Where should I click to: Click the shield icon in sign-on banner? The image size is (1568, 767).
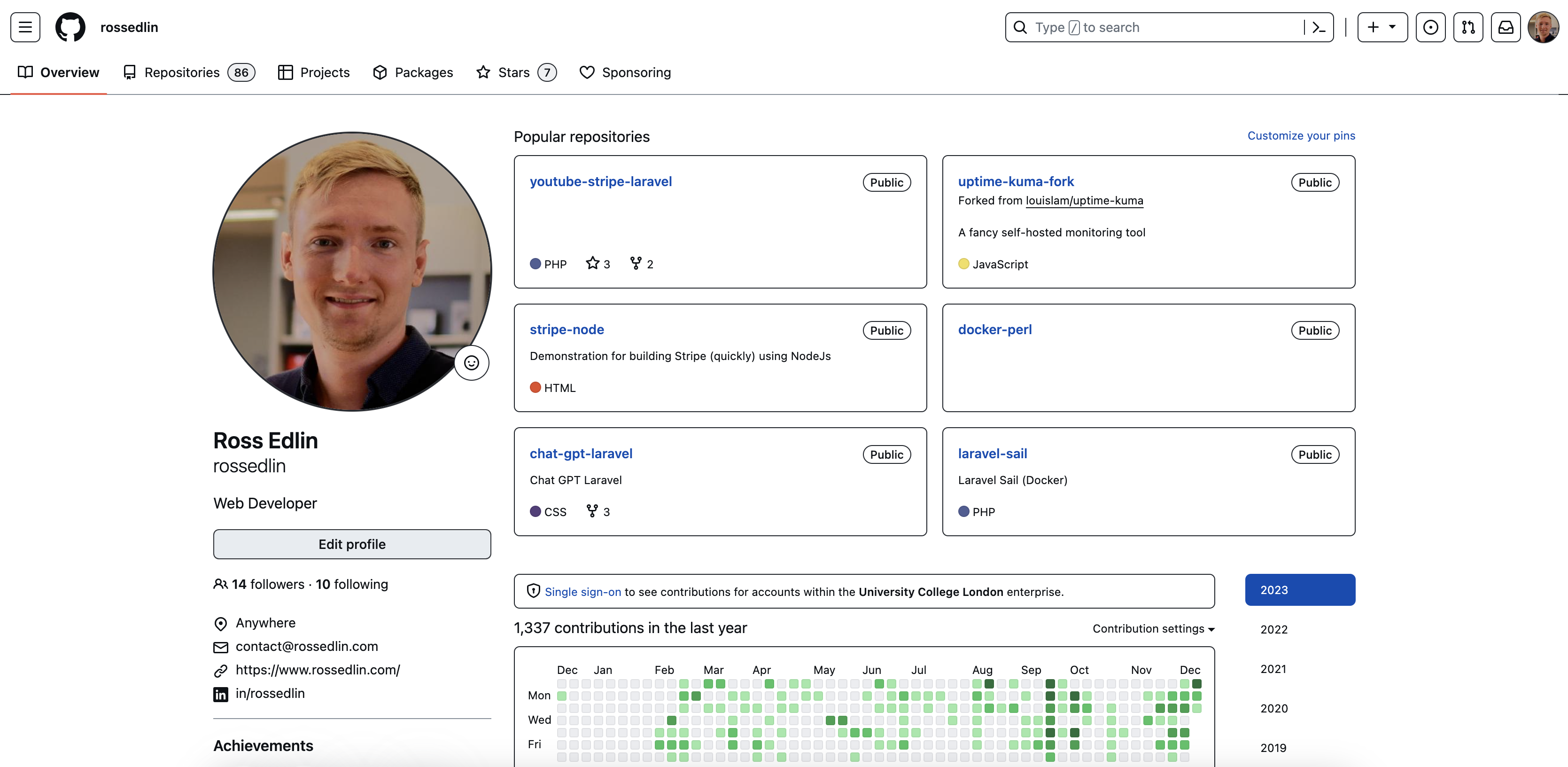[533, 591]
